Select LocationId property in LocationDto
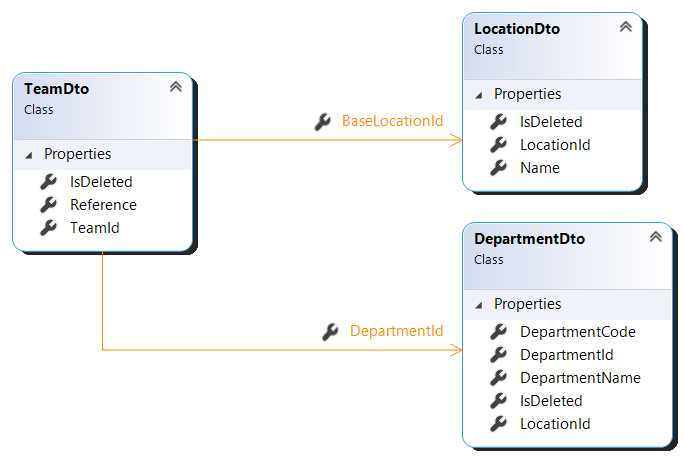Viewport: 684px width, 458px height. point(555,145)
